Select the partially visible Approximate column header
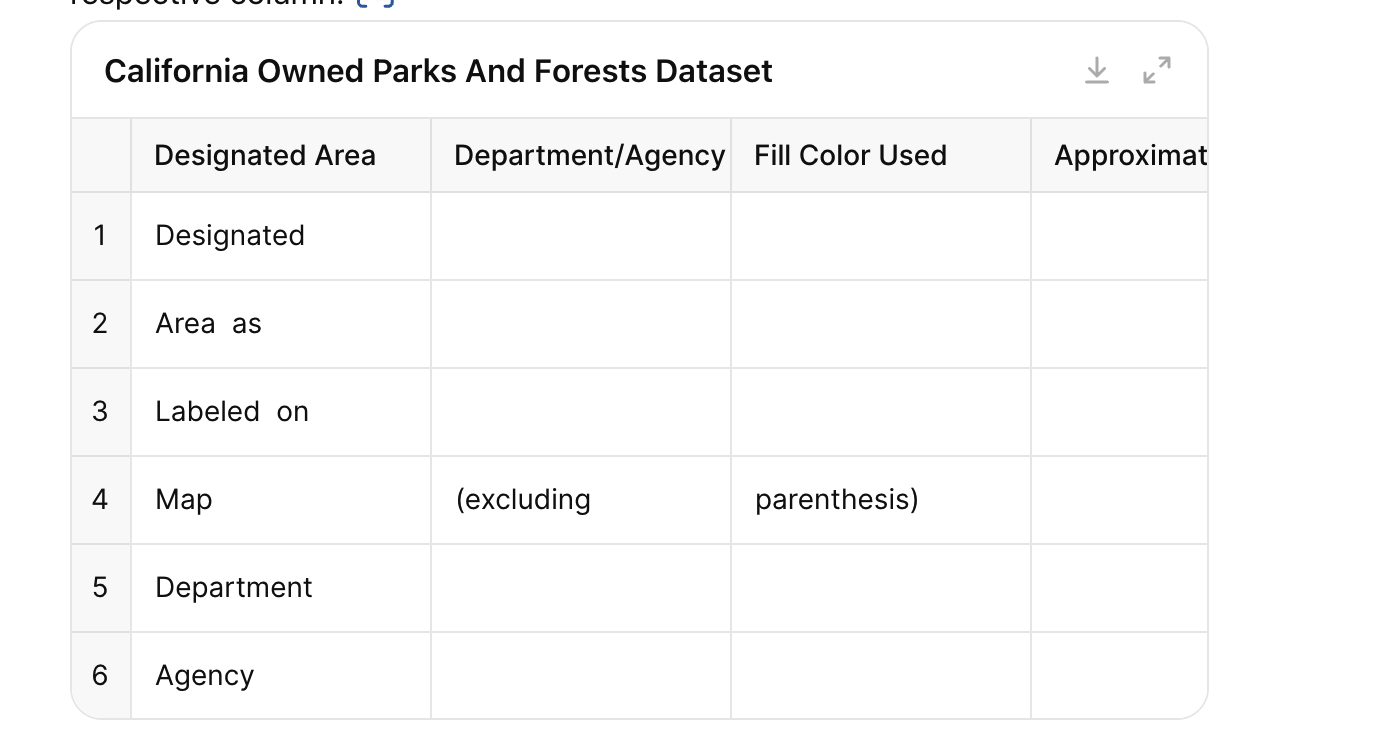Viewport: 1376px width, 752px height. tap(1119, 155)
